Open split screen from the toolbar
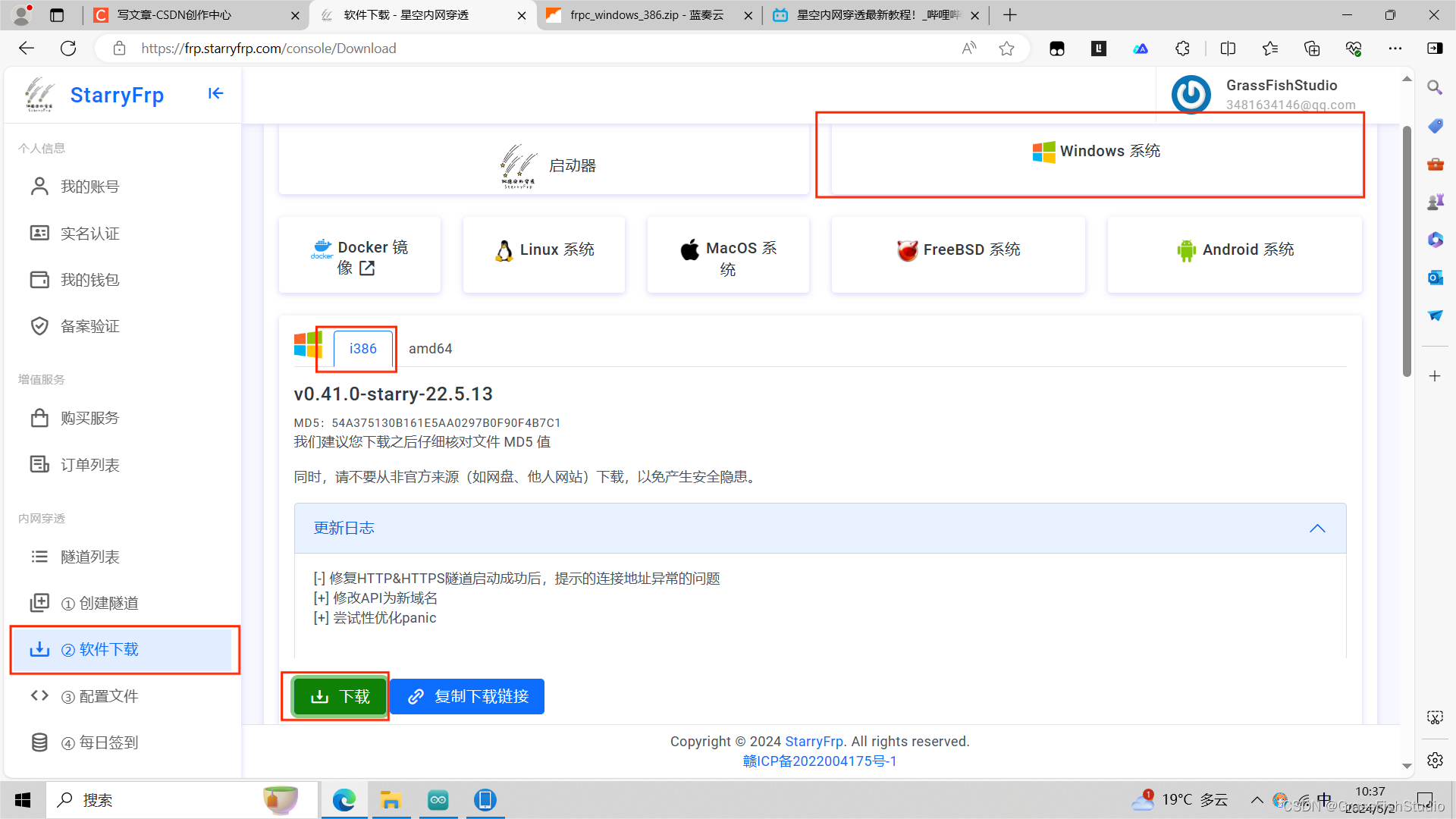The image size is (1456, 819). (x=1228, y=48)
